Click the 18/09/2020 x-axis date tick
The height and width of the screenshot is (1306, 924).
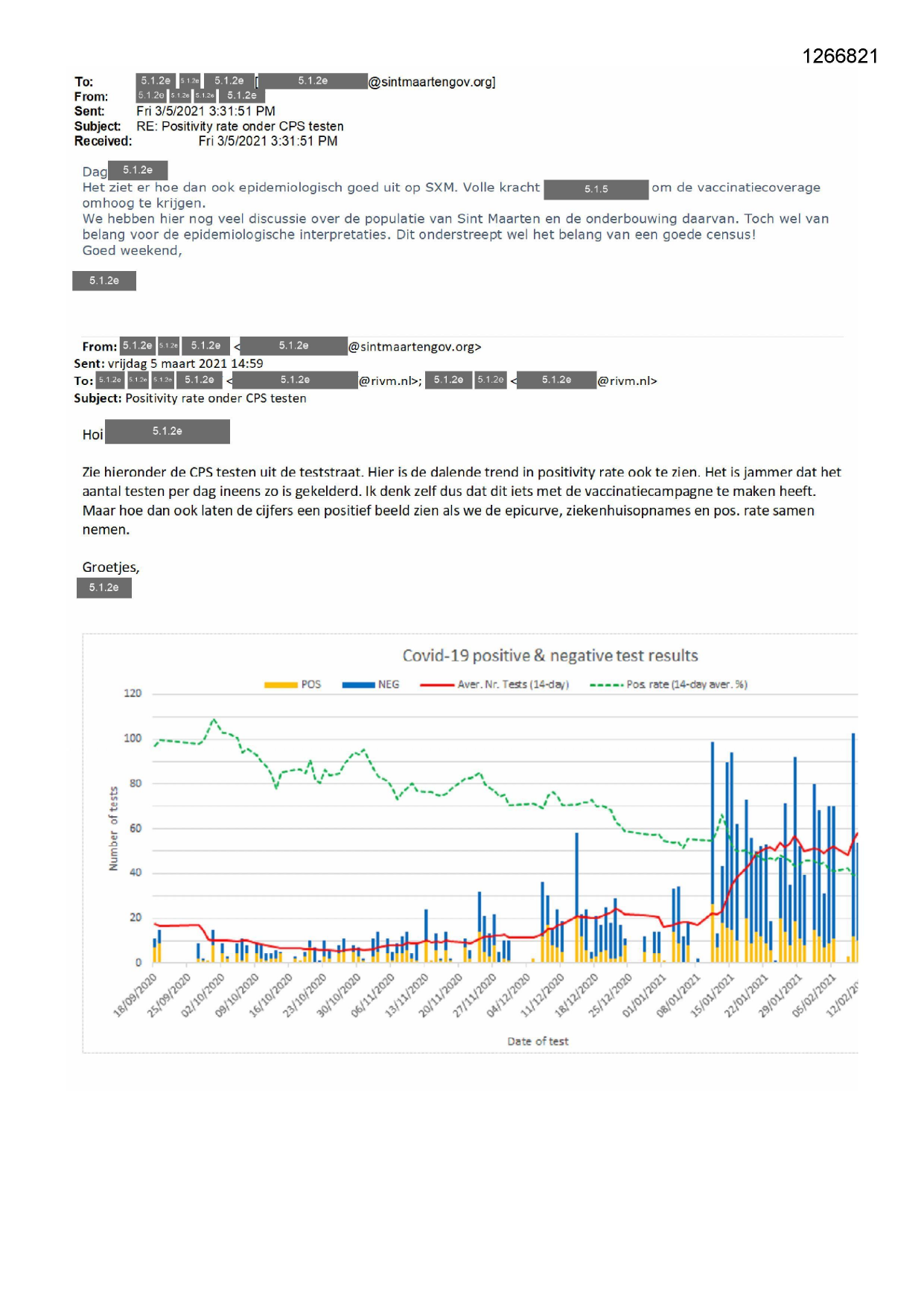136,996
